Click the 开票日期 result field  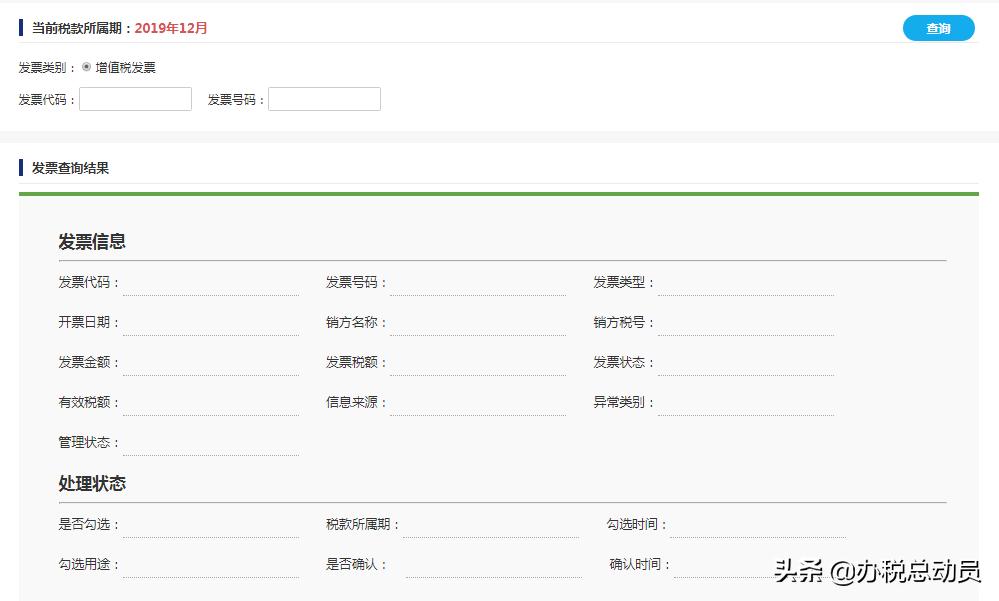[x=210, y=323]
